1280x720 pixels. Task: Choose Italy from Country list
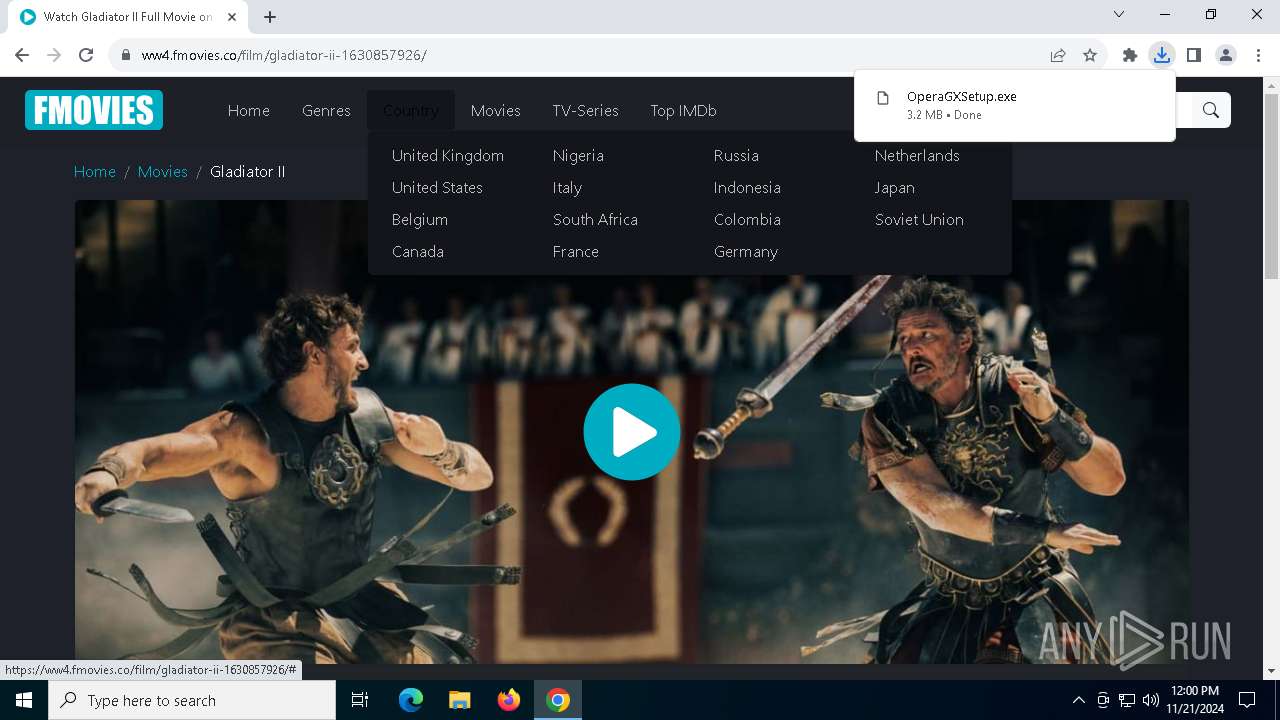[567, 187]
